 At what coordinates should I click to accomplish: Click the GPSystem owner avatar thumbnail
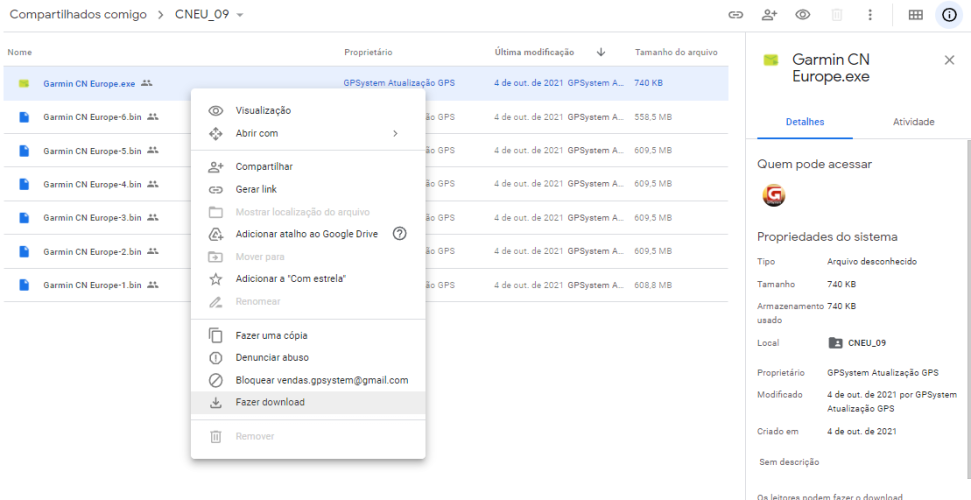click(773, 196)
